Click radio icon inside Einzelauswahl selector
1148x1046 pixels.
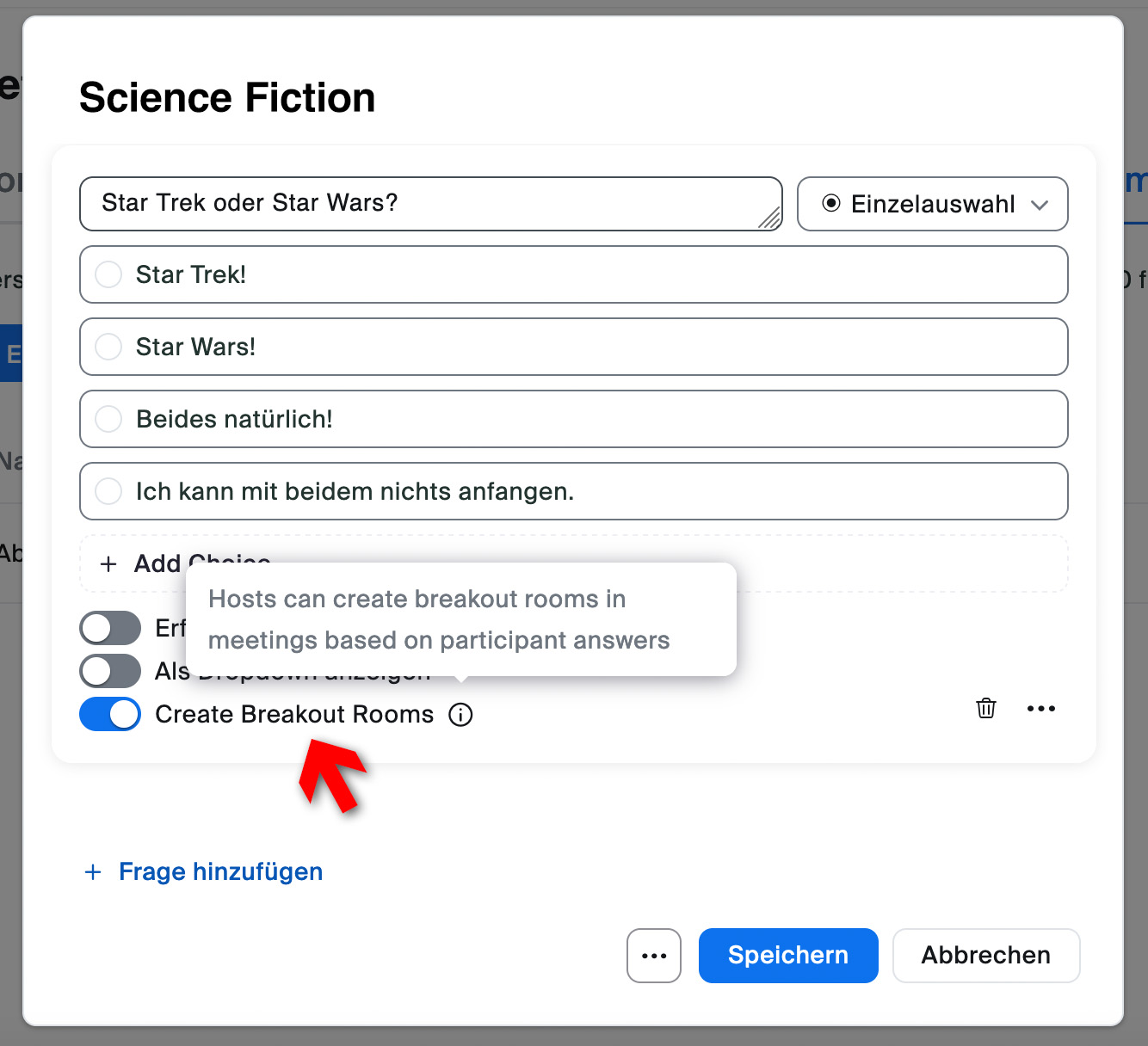[x=831, y=204]
